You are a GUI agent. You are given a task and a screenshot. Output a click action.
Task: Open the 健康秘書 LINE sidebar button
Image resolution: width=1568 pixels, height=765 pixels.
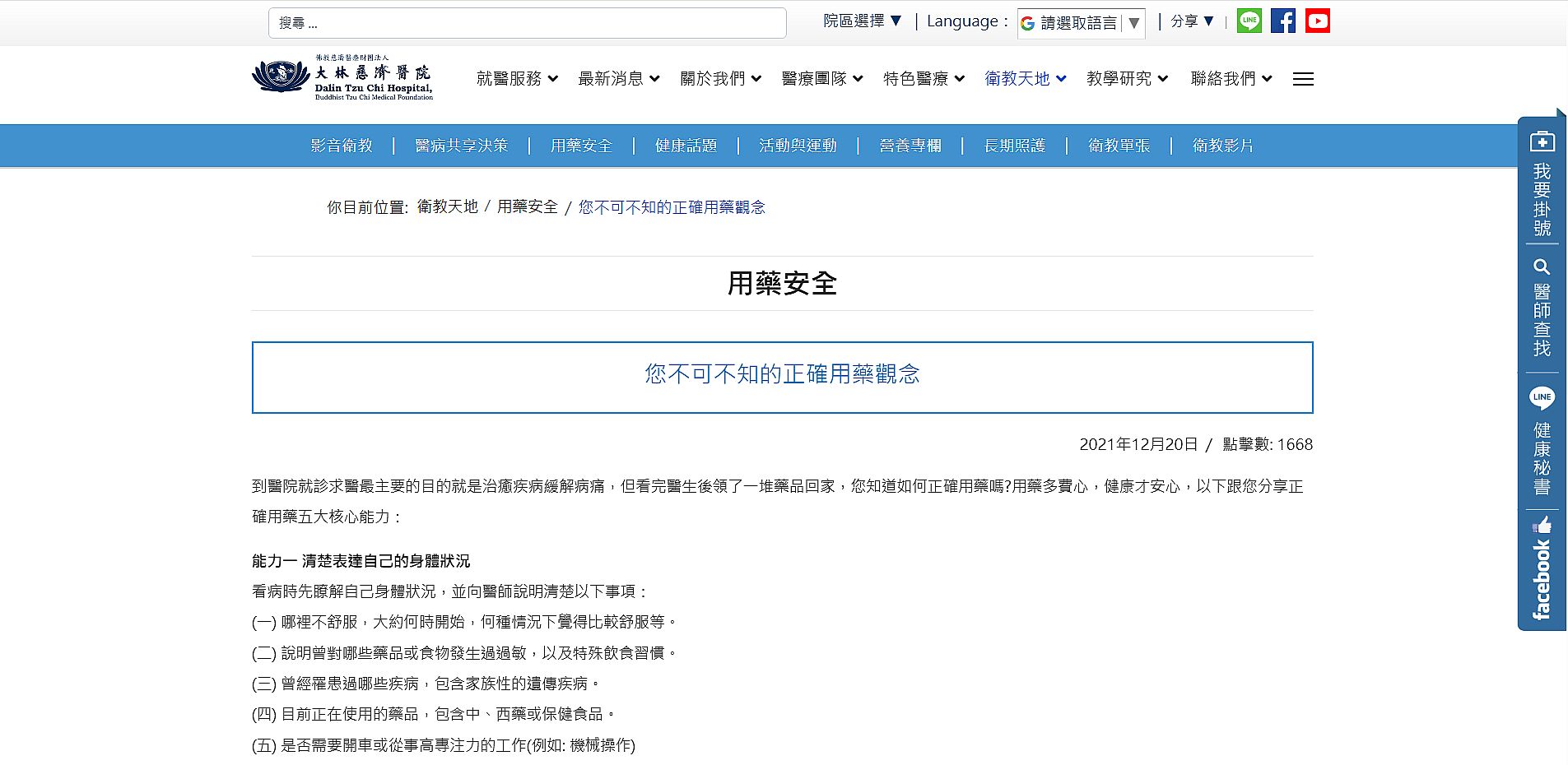coord(1542,441)
